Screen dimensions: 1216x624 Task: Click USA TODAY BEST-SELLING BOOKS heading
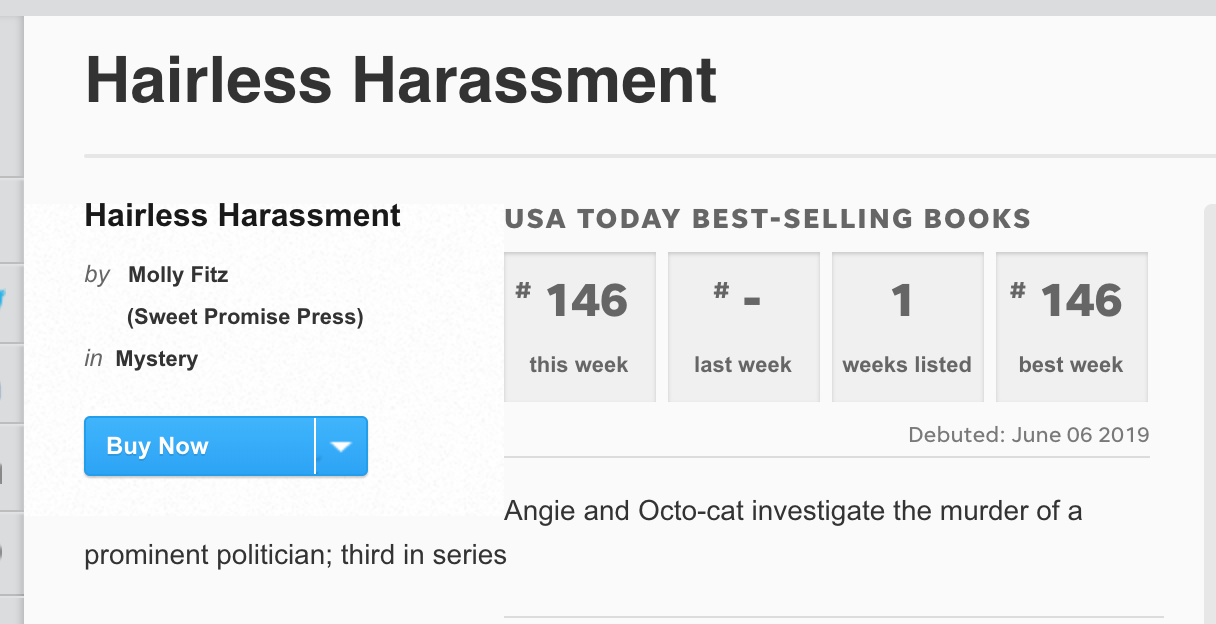[x=767, y=218]
